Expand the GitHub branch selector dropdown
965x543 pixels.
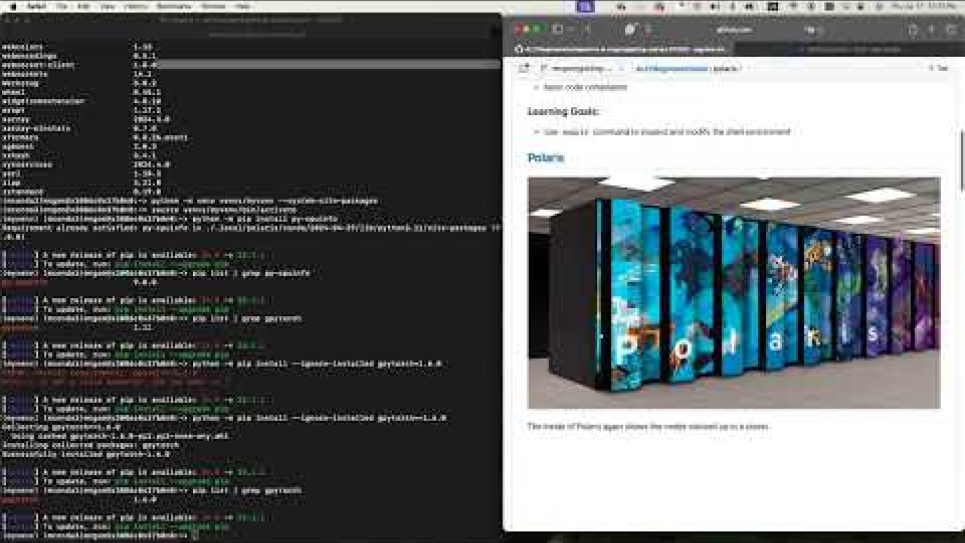coord(576,68)
